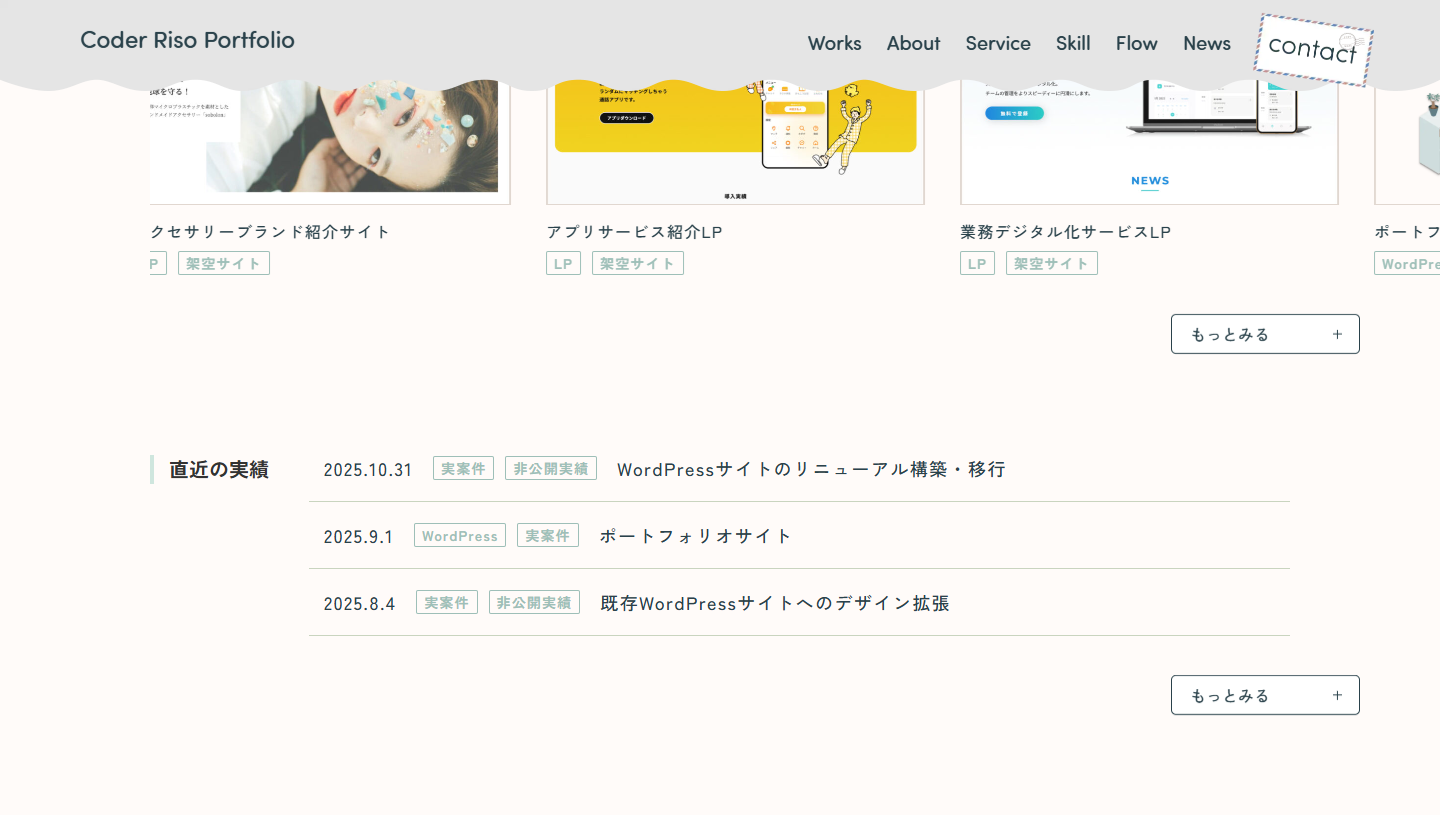Screen dimensions: 1440x815
Task: Open the Skill section from navigation
Action: click(x=1073, y=43)
